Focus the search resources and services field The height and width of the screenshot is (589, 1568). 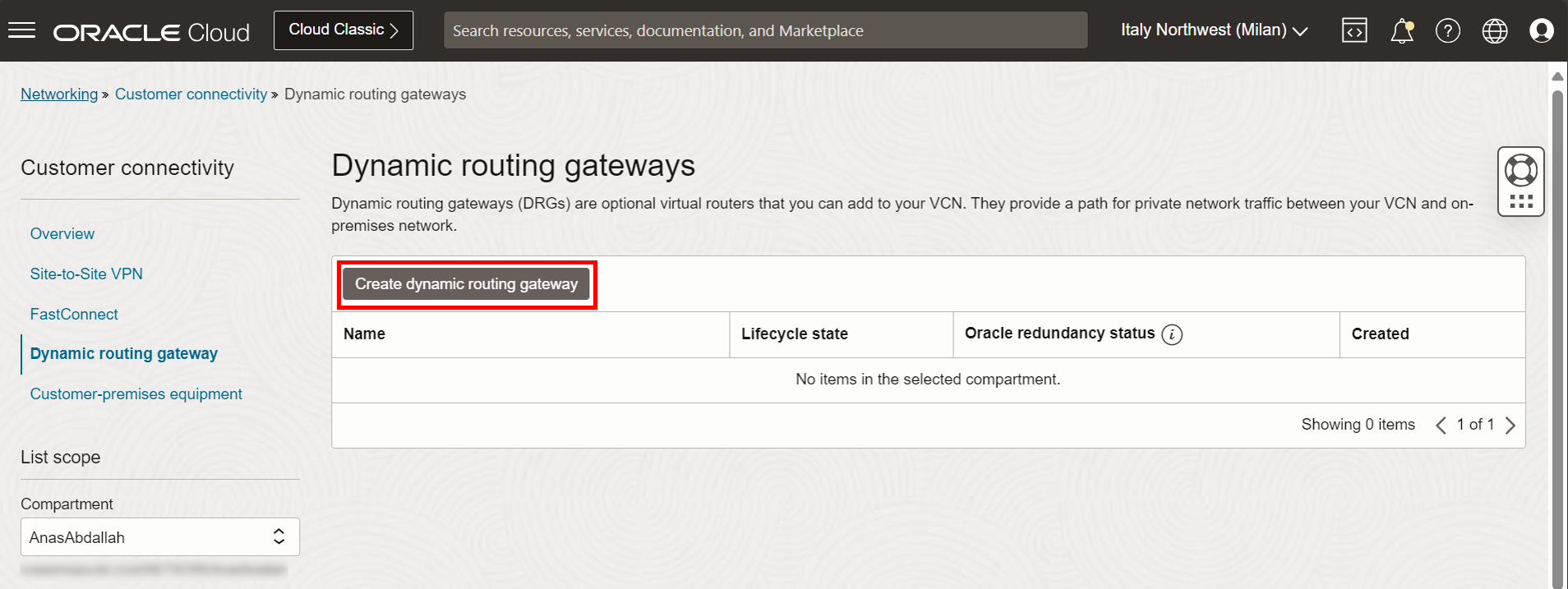[765, 30]
